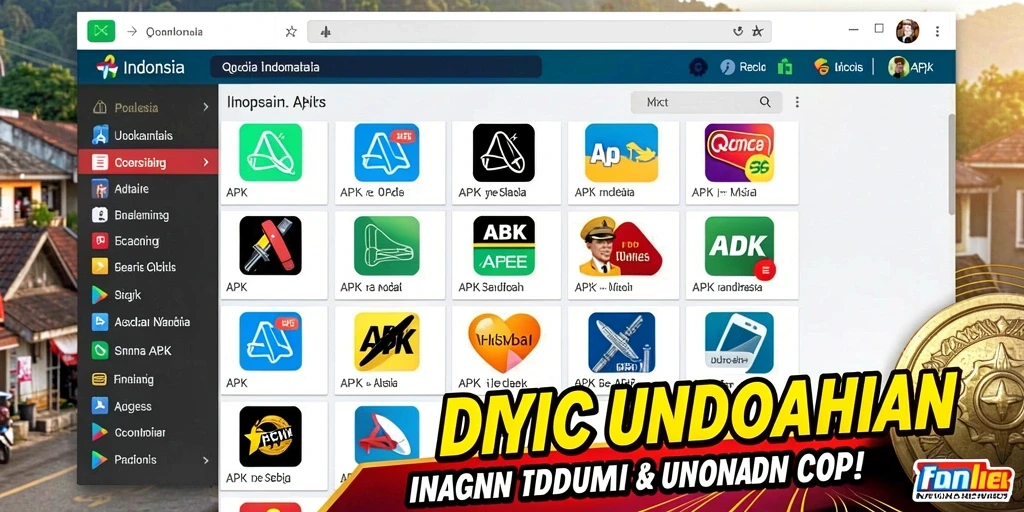Open the blue smartphone app icon
Image resolution: width=1024 pixels, height=512 pixels.
[739, 342]
